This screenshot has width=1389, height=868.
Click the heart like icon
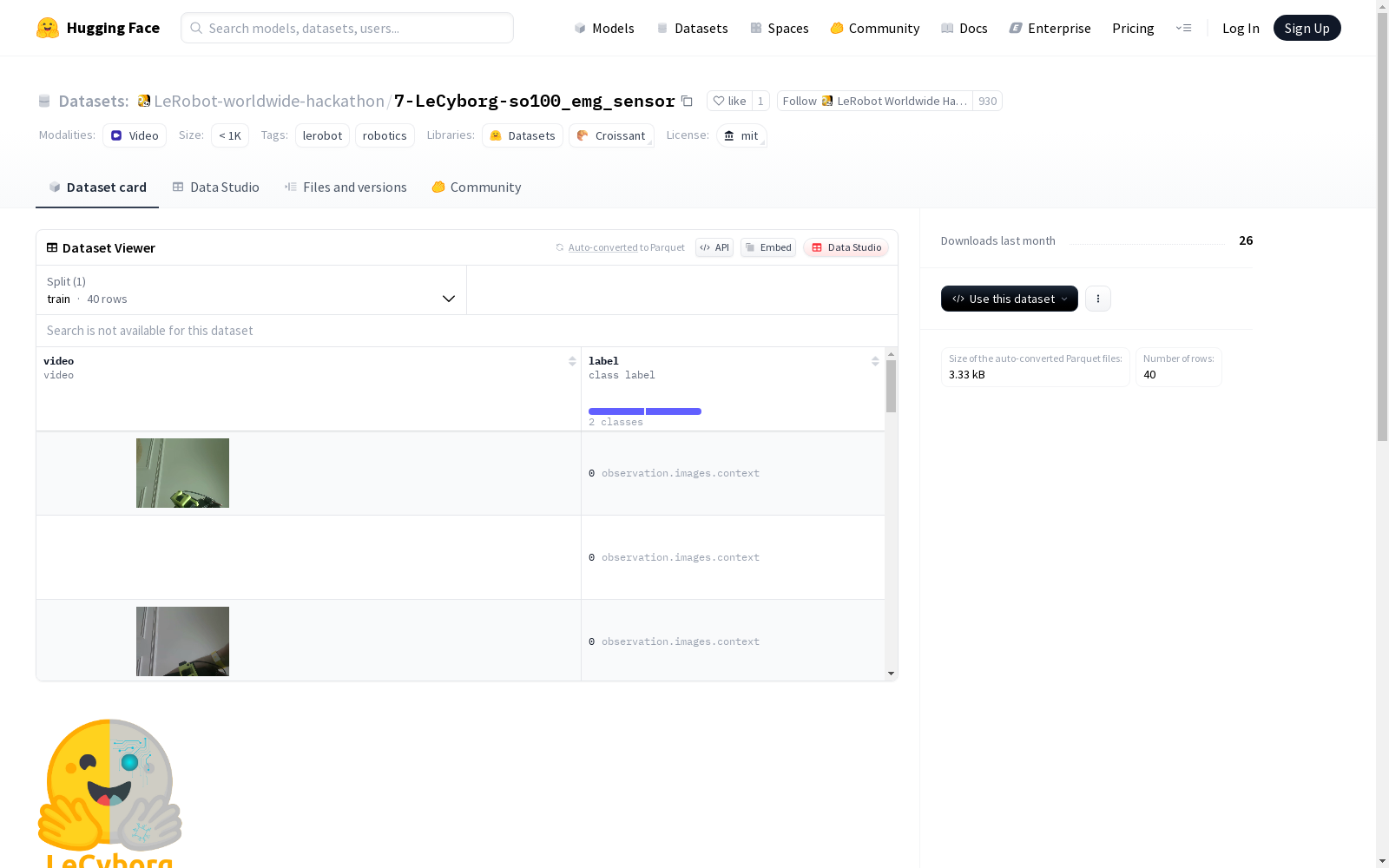tap(719, 101)
